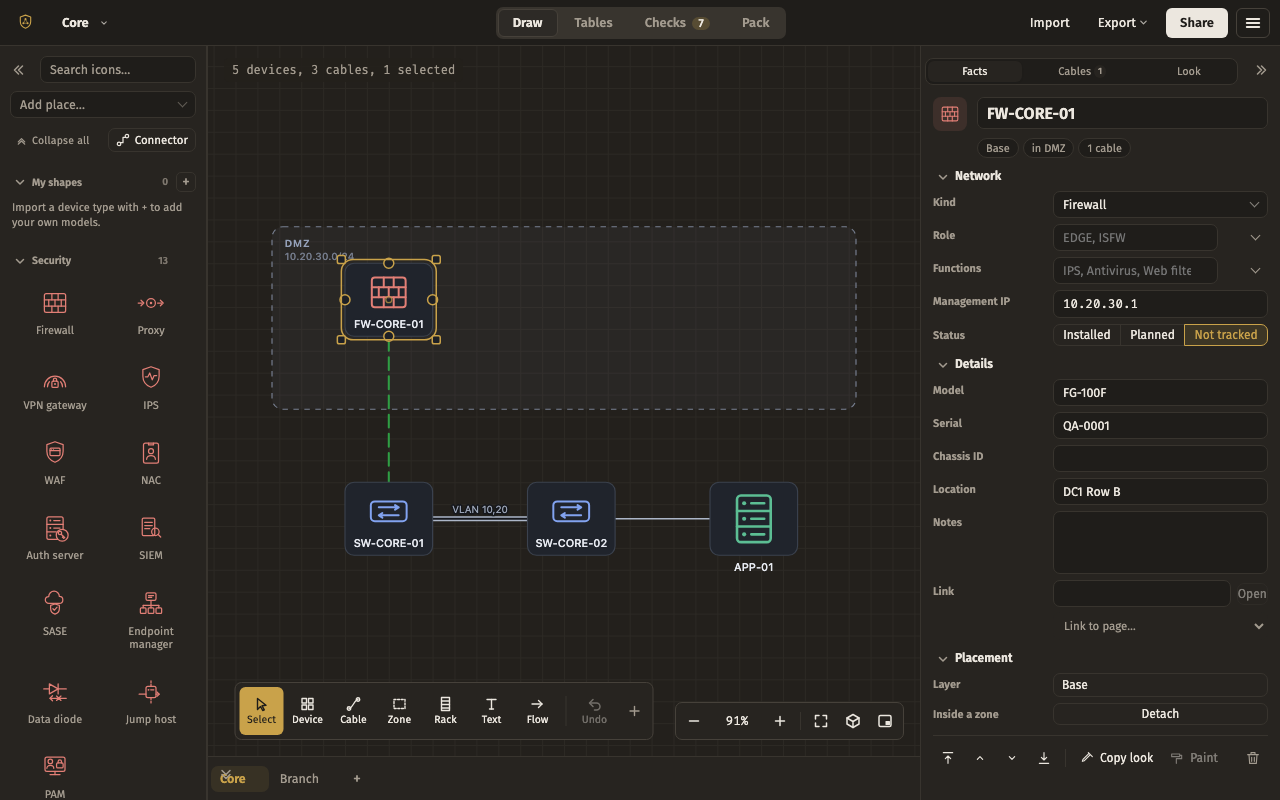Open the Checks tab
The image size is (1280, 800).
click(x=677, y=23)
